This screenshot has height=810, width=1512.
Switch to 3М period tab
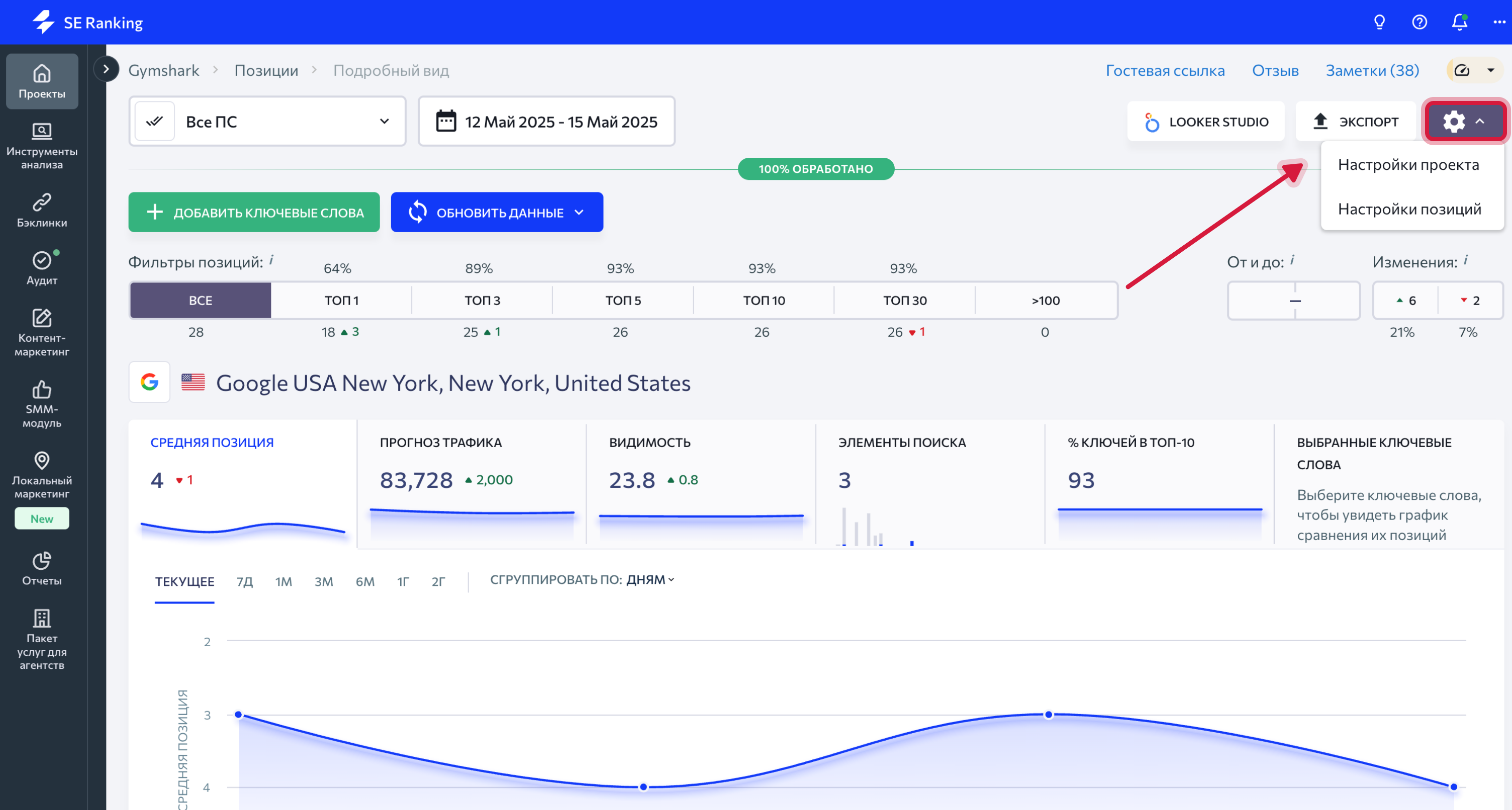324,582
